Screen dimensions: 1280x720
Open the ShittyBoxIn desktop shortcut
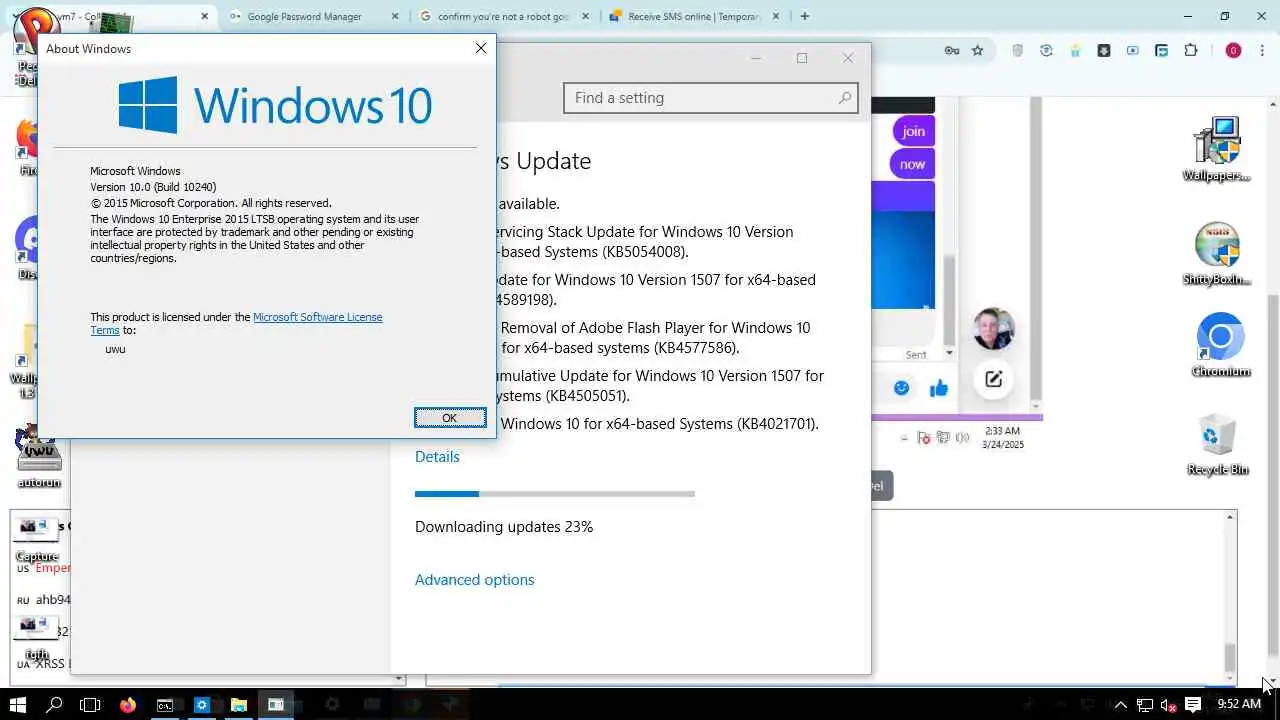1217,255
